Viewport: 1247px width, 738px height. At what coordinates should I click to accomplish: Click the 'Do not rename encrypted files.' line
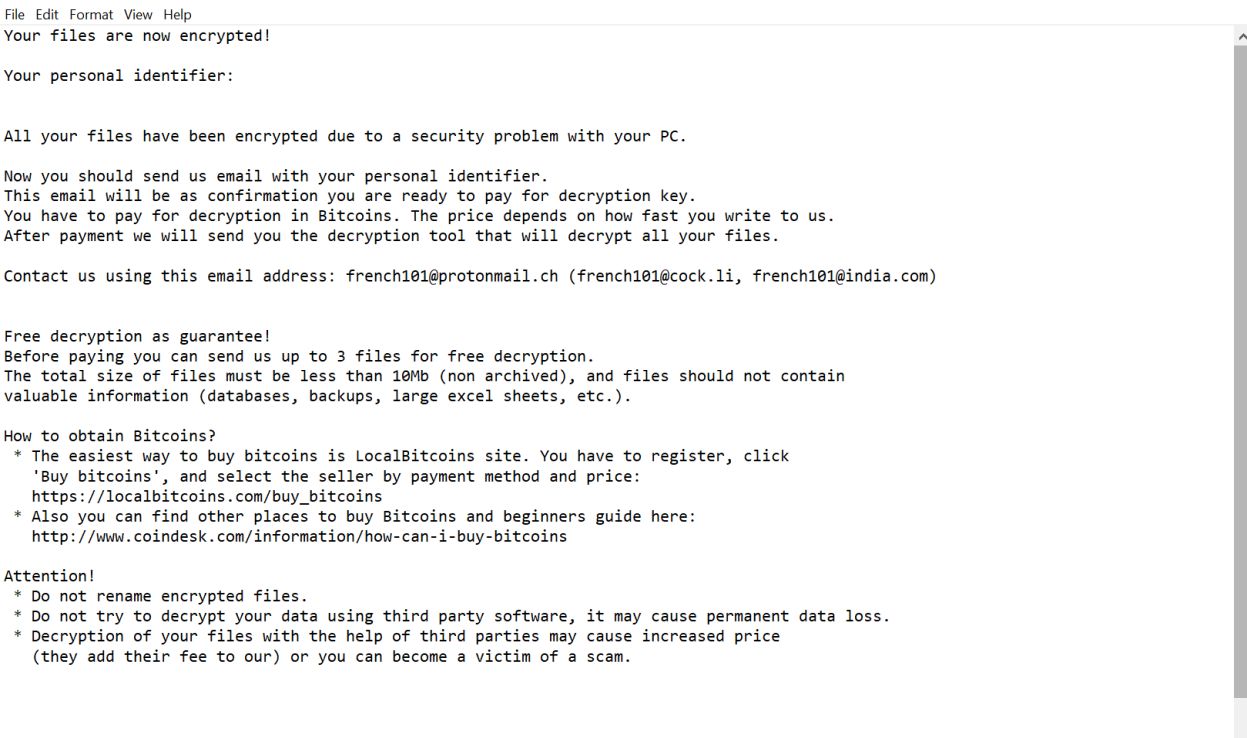170,596
